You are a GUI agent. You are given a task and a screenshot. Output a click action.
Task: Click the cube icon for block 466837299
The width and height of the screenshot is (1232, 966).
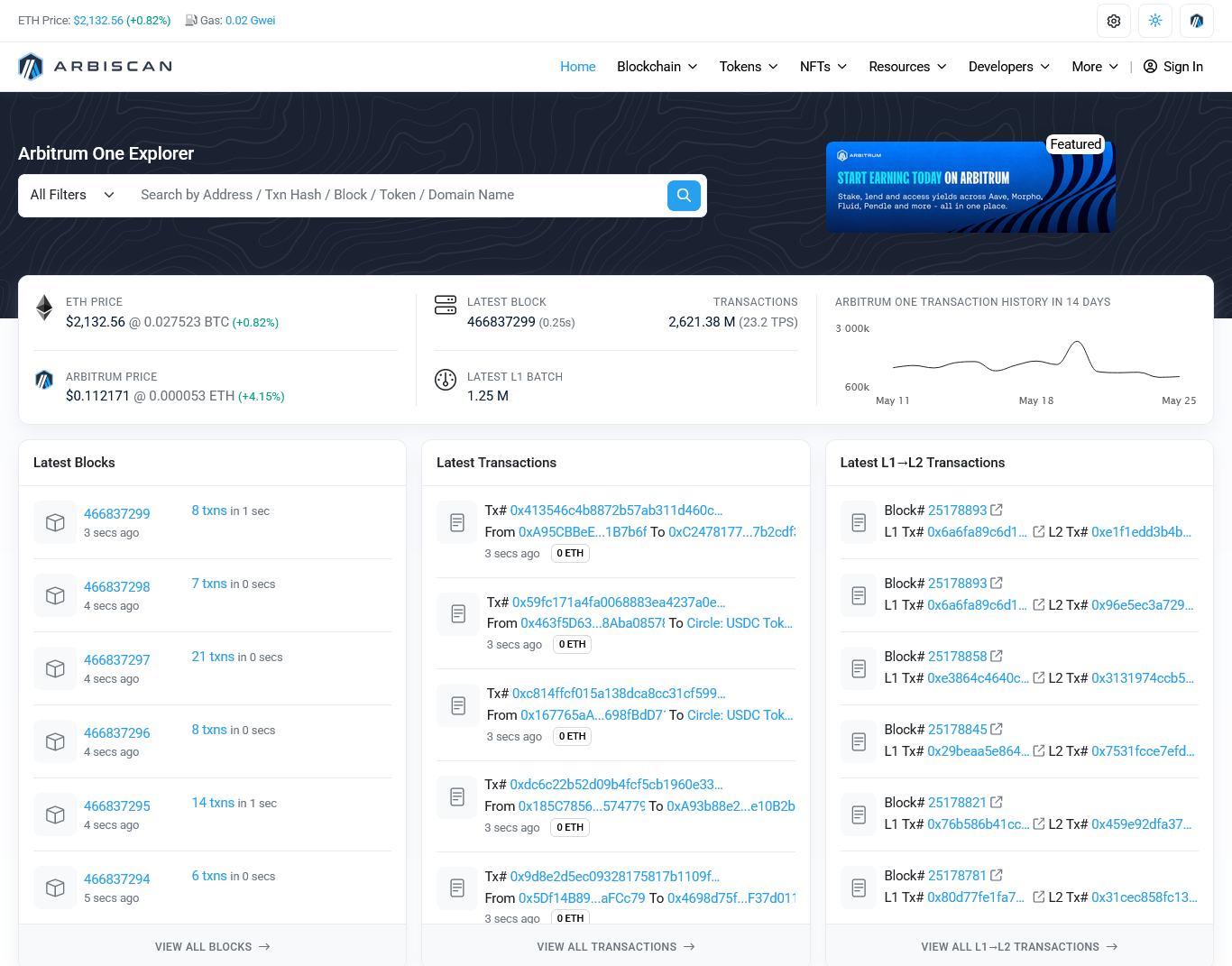point(55,522)
